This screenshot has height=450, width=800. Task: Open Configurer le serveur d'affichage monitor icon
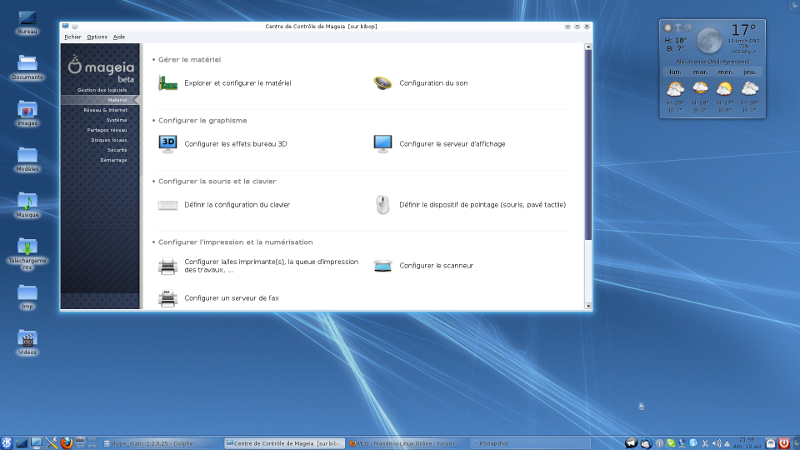click(x=383, y=144)
